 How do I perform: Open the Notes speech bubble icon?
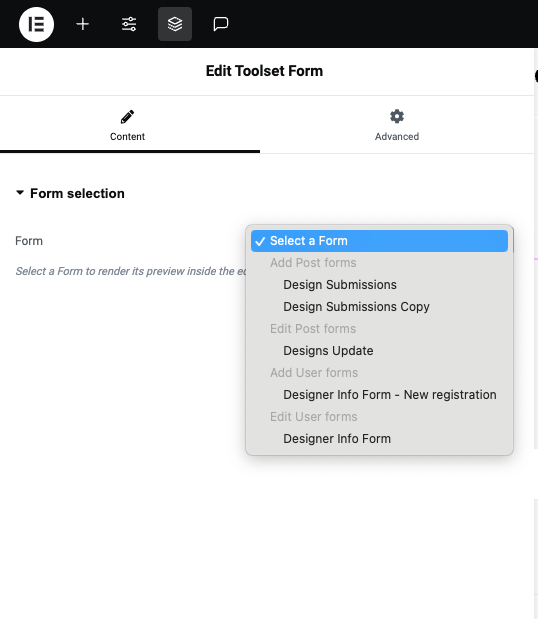221,24
